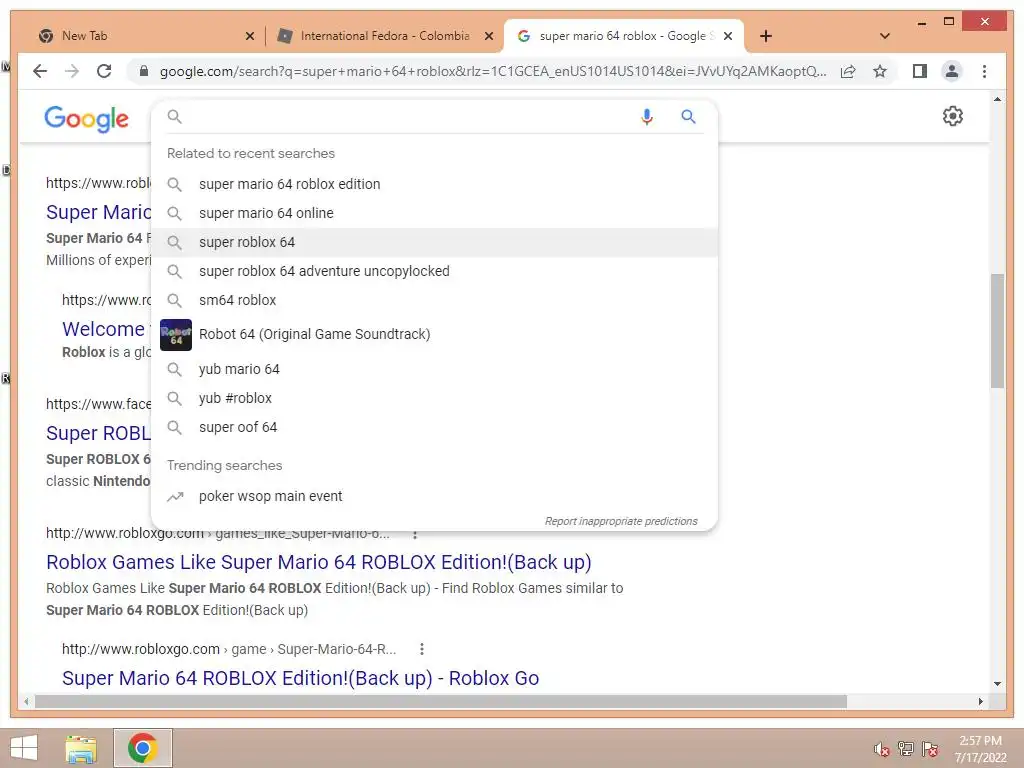This screenshot has height=768, width=1024.
Task: Go back with the browser back arrow
Action: [x=40, y=71]
